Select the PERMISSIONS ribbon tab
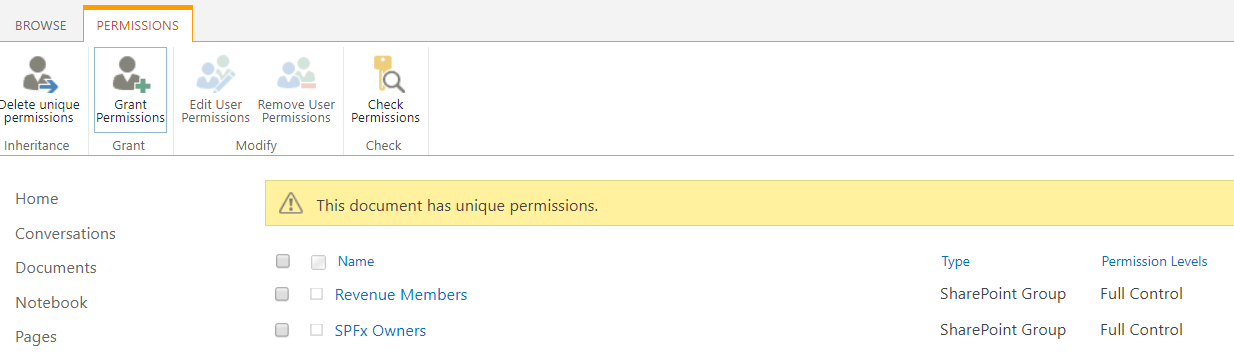1234x362 pixels. tap(138, 25)
